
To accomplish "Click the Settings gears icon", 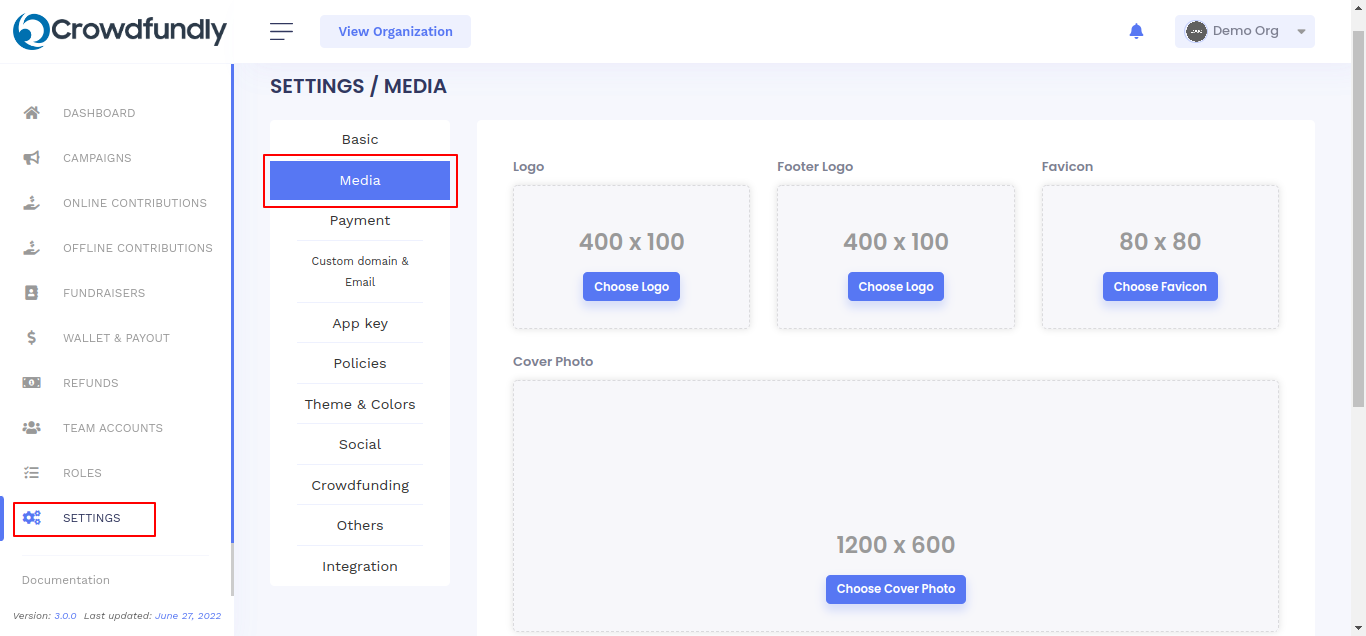I will pos(32,518).
